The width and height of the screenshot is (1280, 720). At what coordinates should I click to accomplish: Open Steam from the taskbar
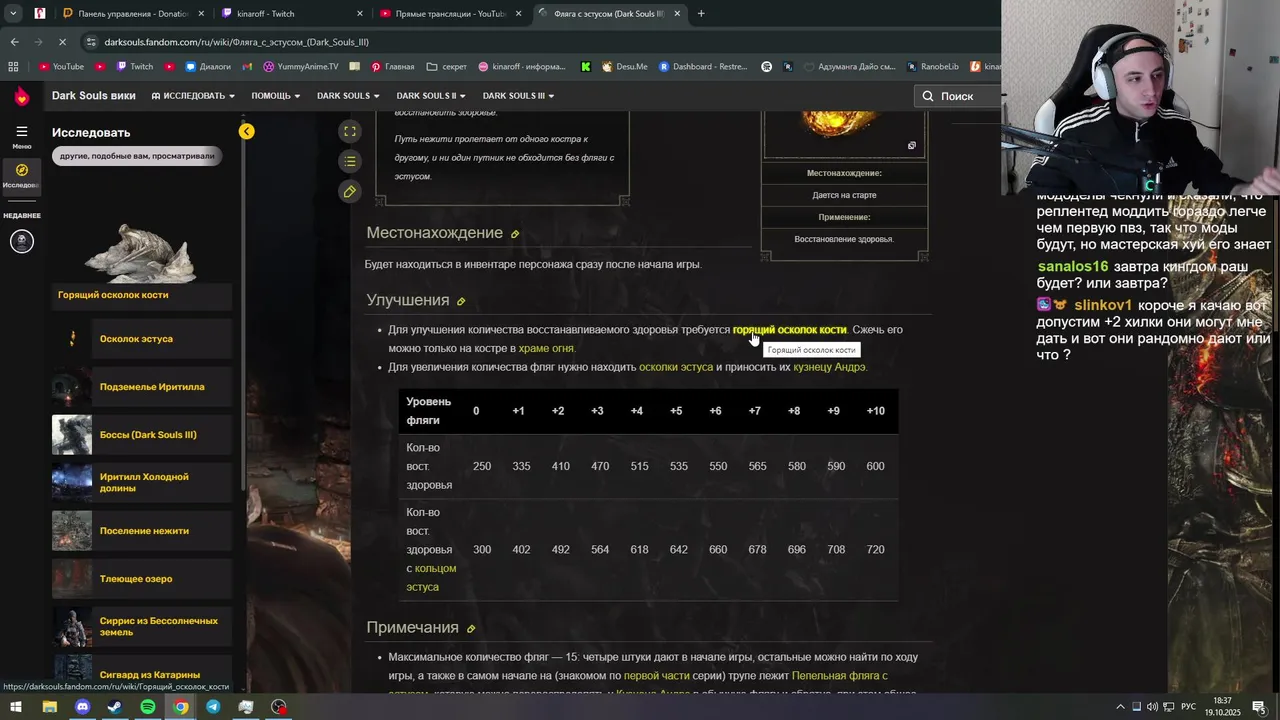[x=115, y=707]
